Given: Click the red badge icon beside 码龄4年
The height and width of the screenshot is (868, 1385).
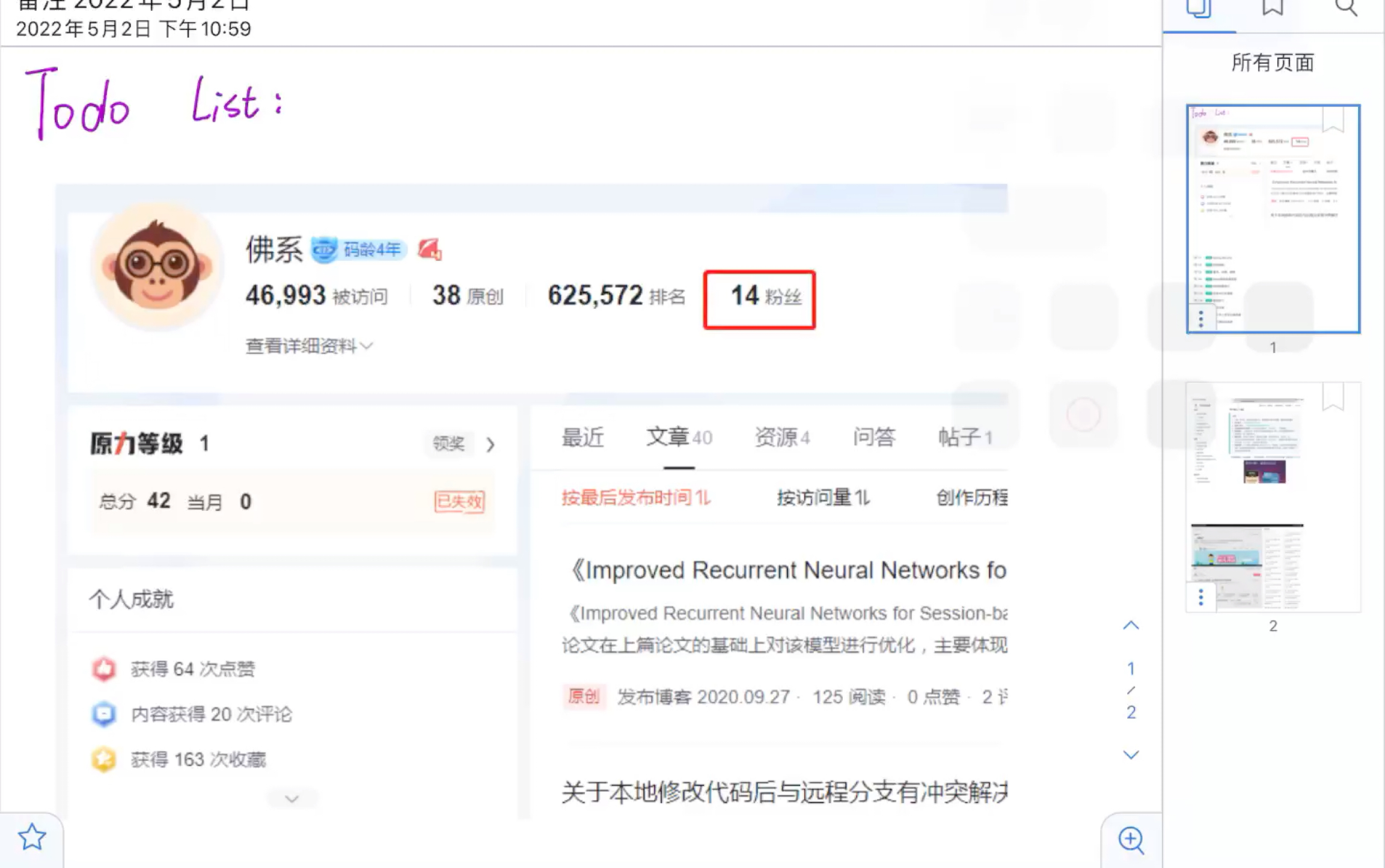Looking at the screenshot, I should (430, 249).
